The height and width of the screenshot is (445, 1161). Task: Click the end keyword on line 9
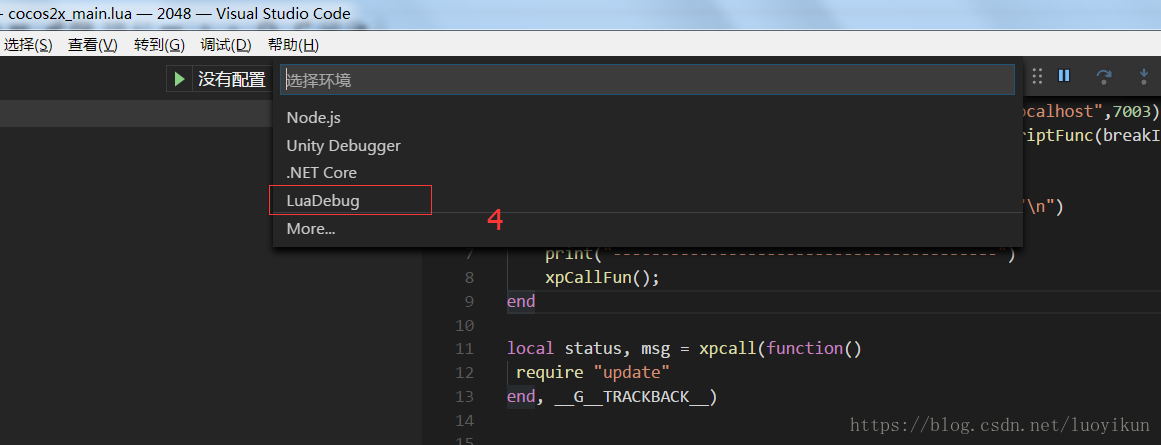pyautogui.click(x=521, y=301)
